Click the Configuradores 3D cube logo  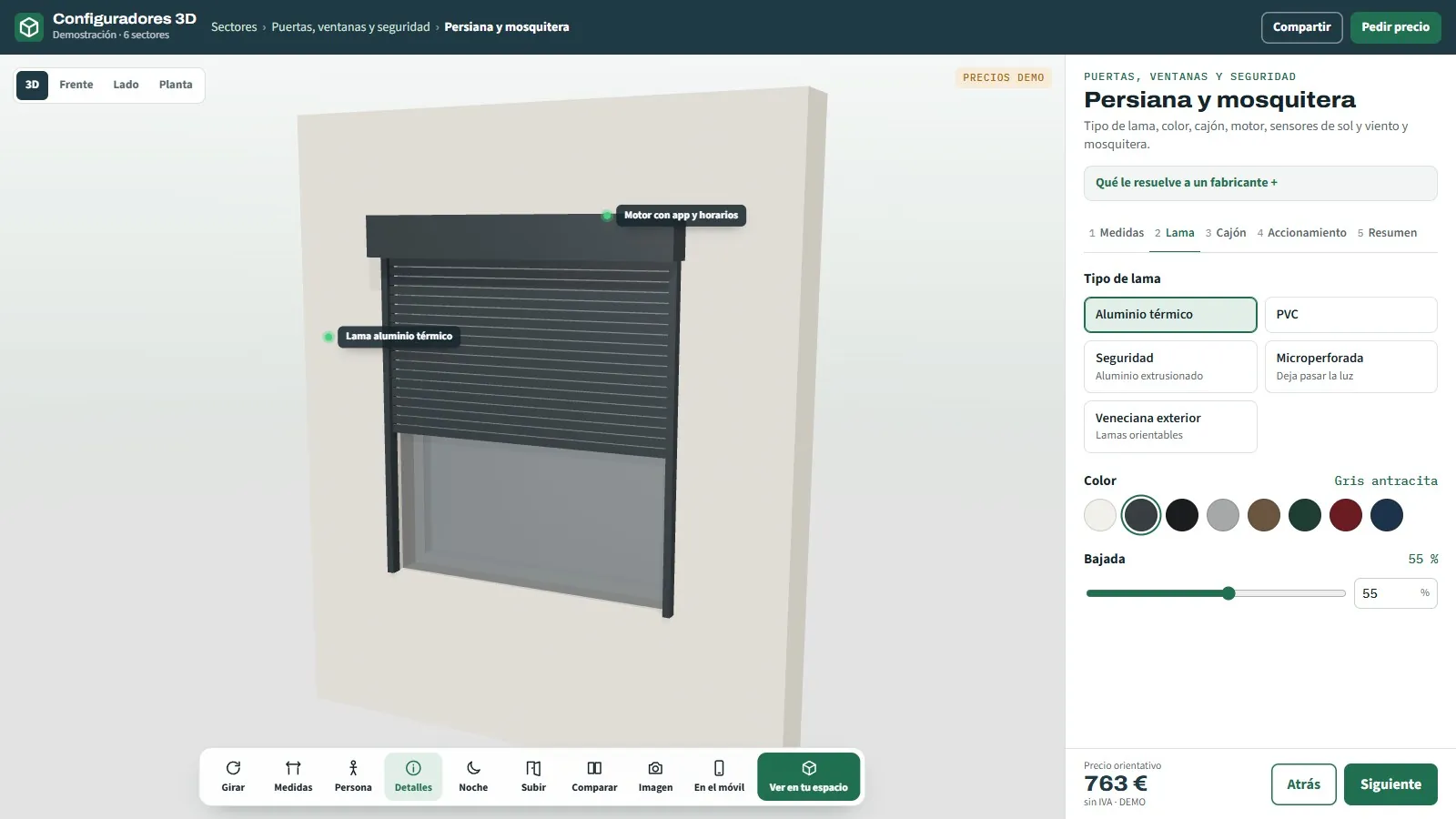pyautogui.click(x=29, y=27)
